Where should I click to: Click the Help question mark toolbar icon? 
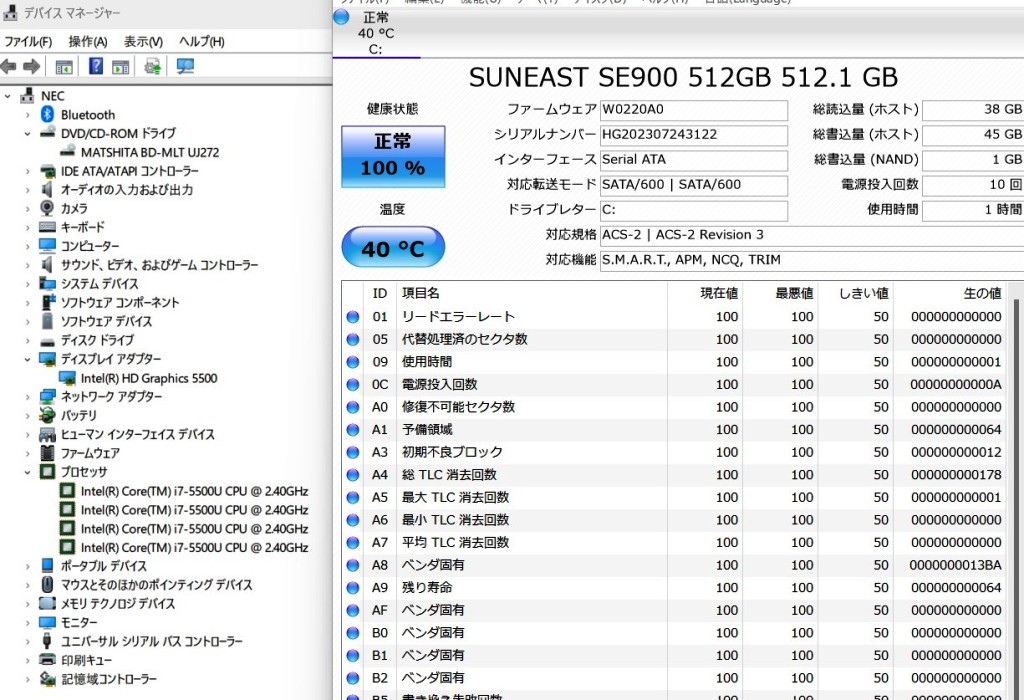(x=95, y=66)
